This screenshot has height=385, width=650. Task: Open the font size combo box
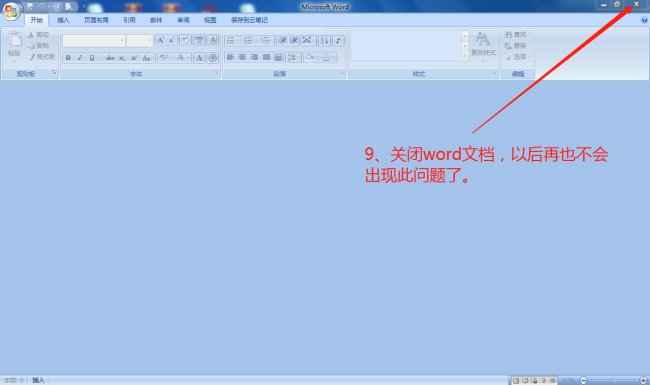coord(140,40)
